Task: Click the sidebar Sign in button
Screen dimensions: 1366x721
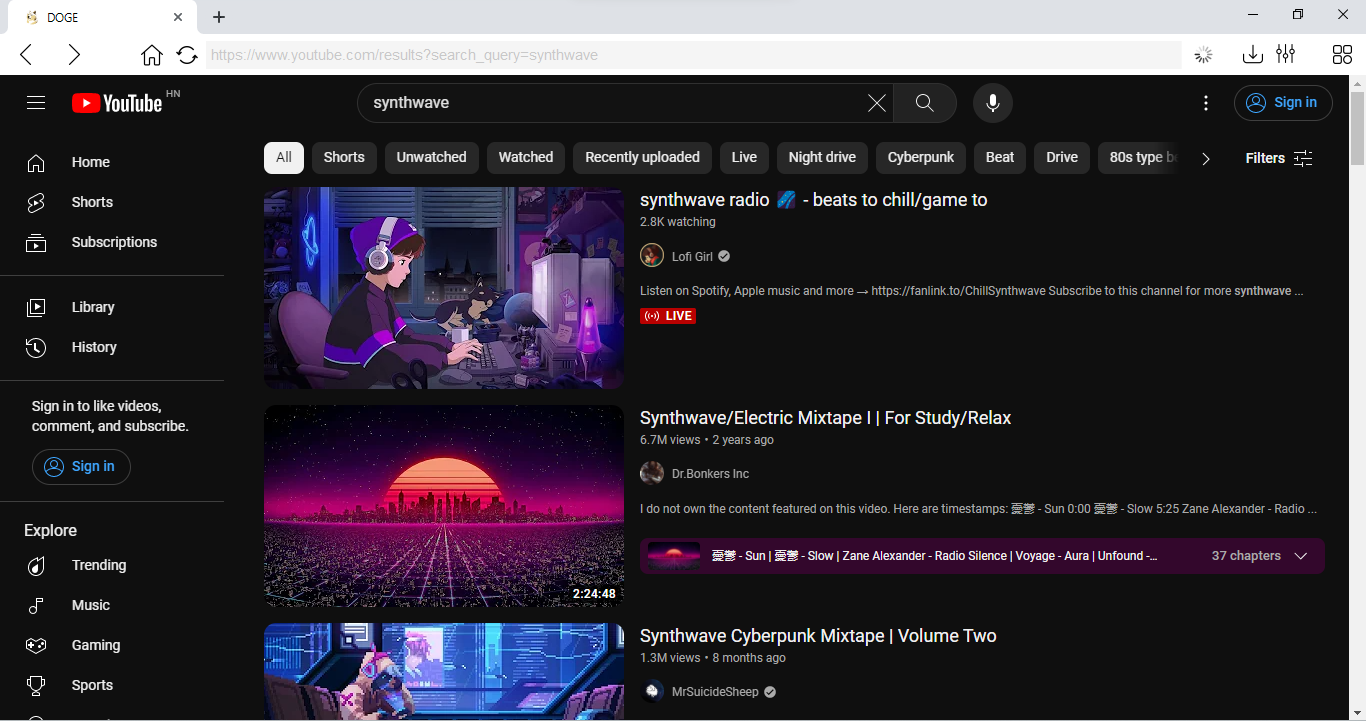Action: coord(81,466)
